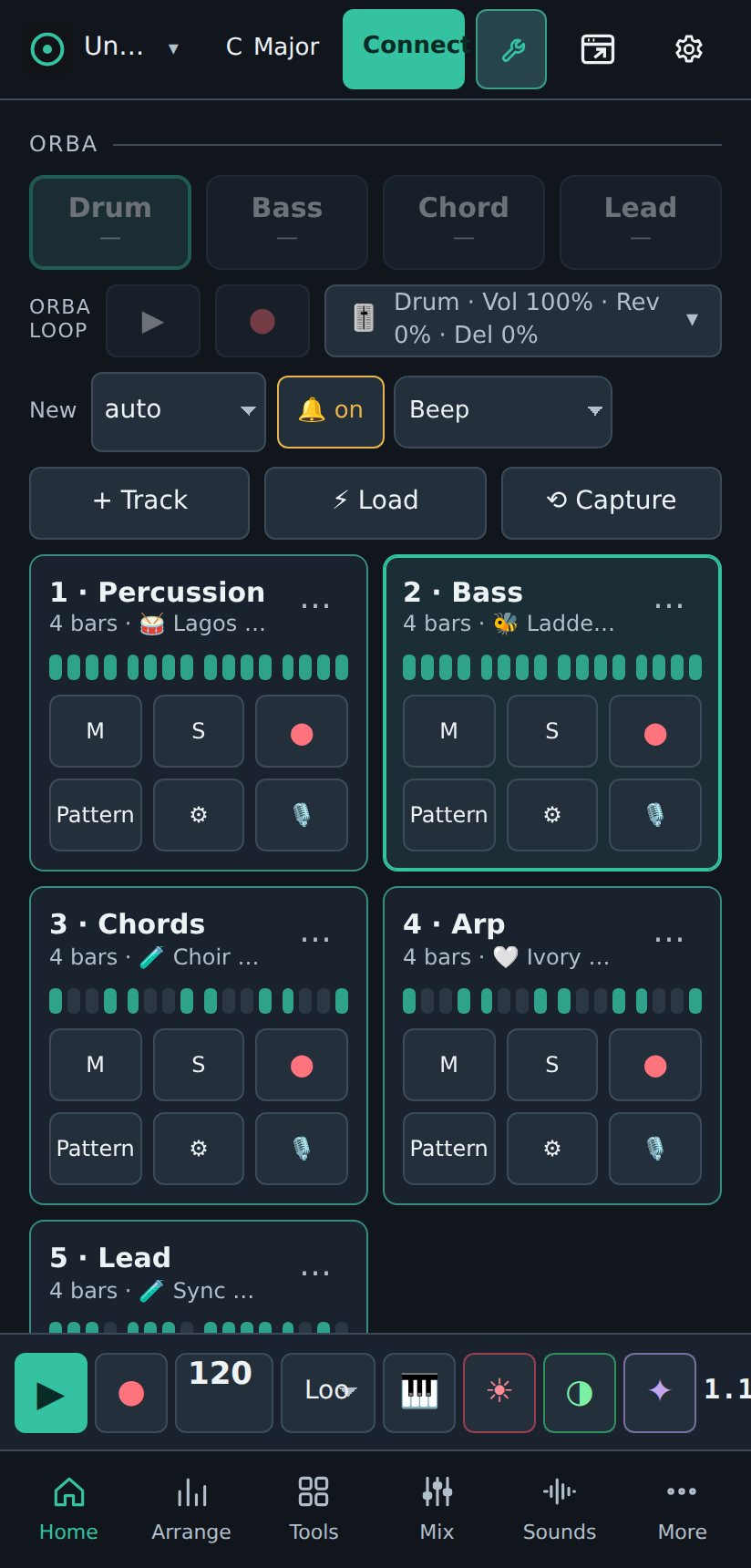The image size is (751, 1568).
Task: Open the Sounds tab
Action: tap(560, 1509)
